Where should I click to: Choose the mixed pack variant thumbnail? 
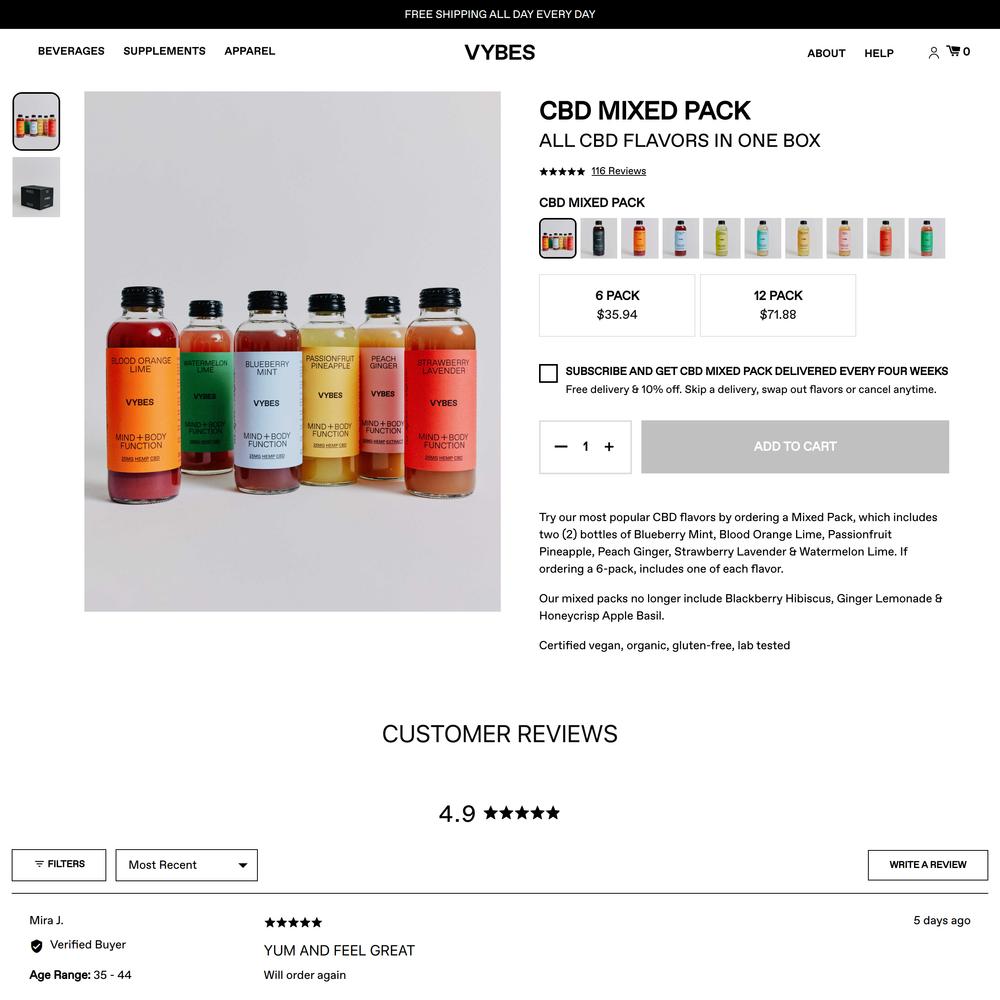(x=557, y=238)
